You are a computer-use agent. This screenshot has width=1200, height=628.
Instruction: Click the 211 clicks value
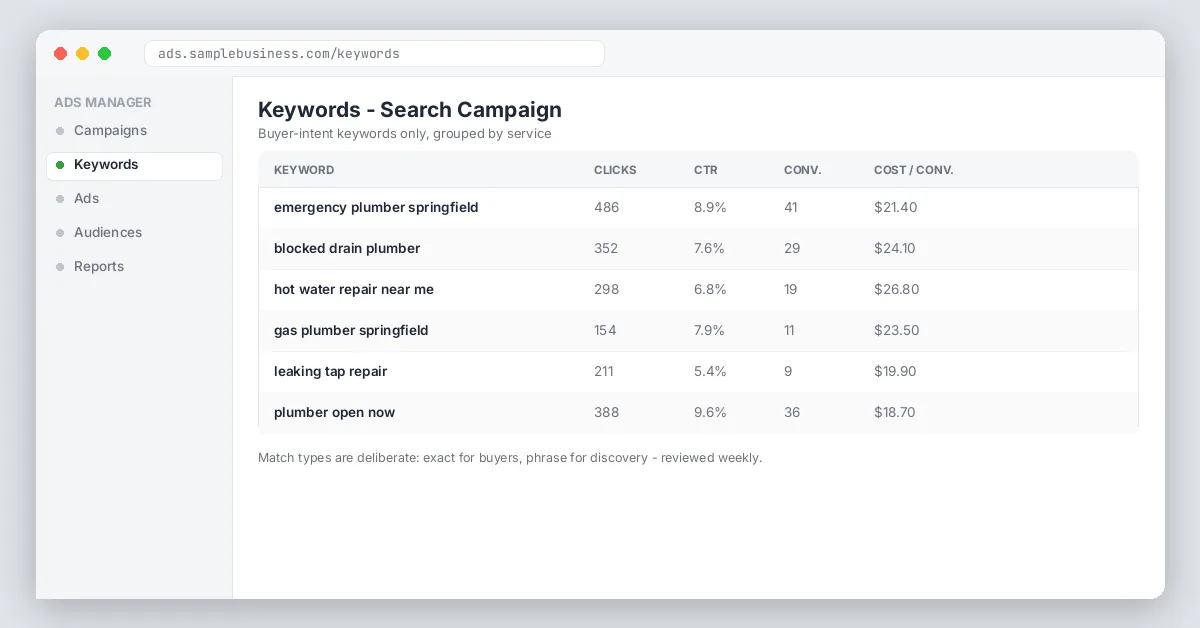tap(604, 372)
